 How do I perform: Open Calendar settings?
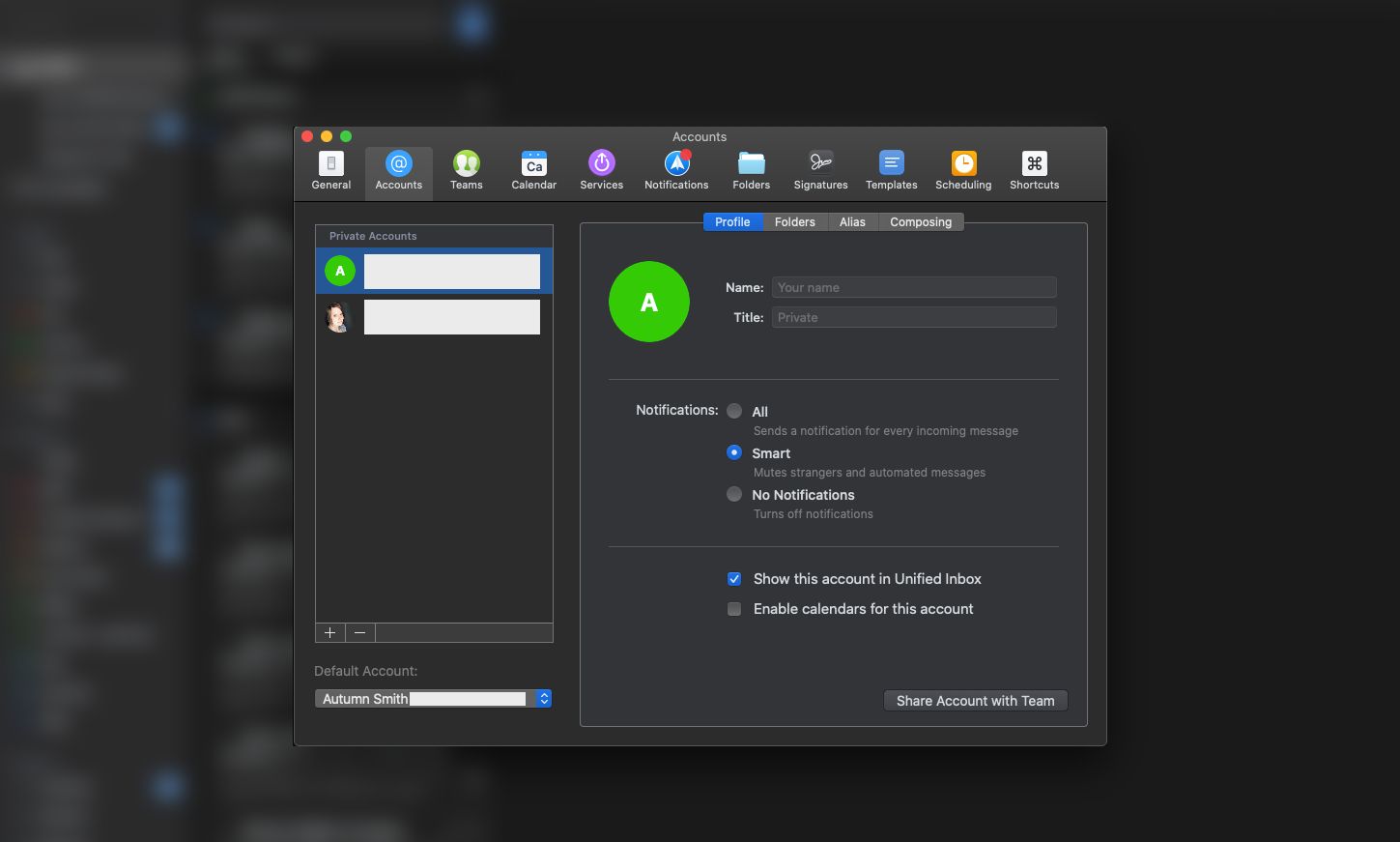[533, 170]
